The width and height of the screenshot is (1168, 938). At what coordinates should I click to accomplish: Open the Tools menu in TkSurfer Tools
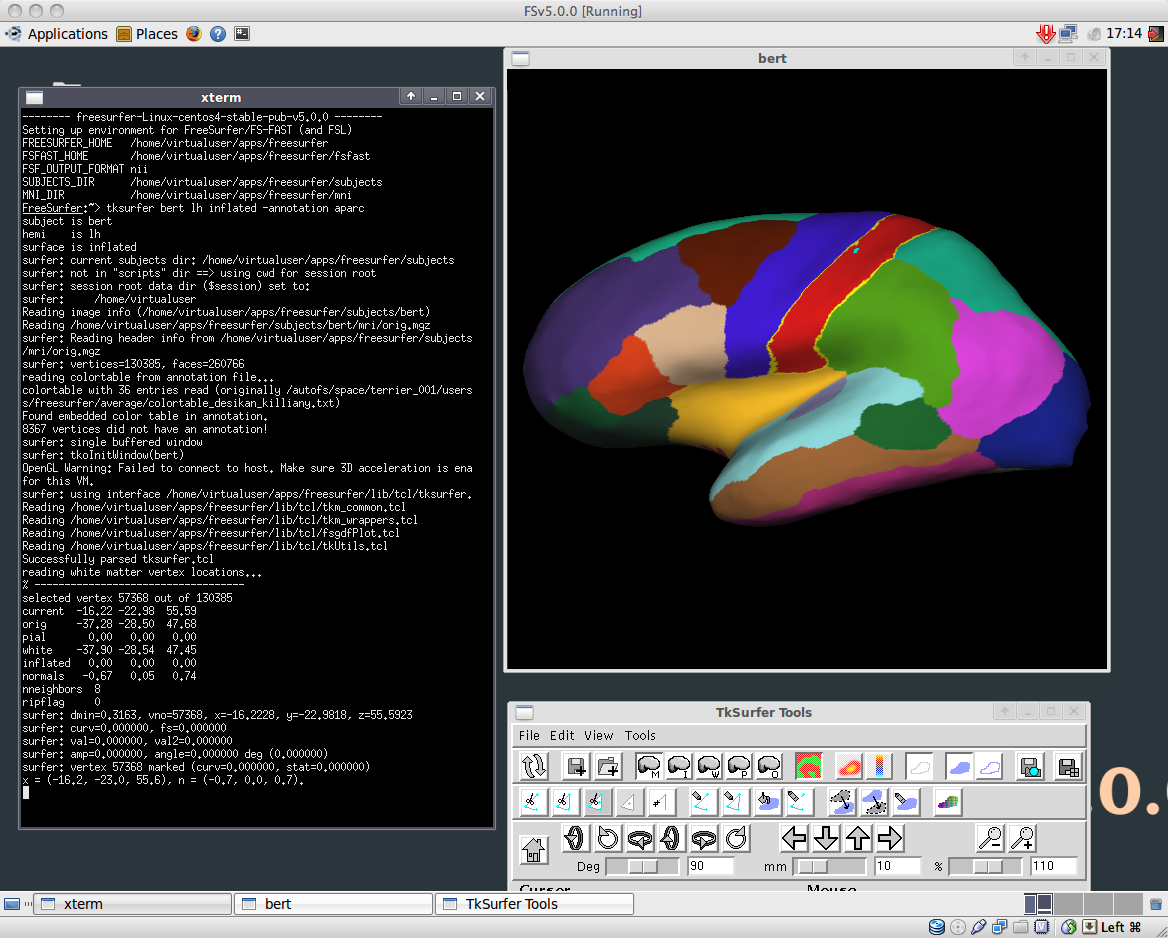point(640,735)
